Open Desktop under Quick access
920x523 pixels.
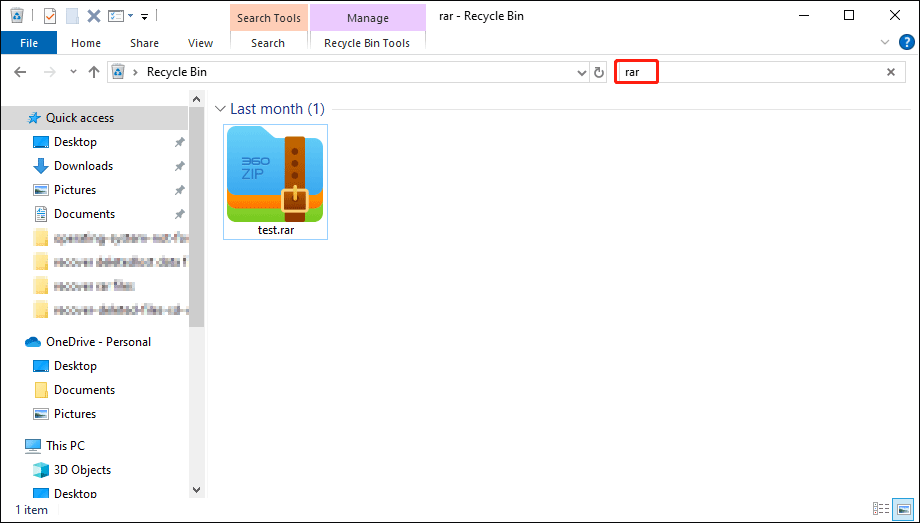75,142
